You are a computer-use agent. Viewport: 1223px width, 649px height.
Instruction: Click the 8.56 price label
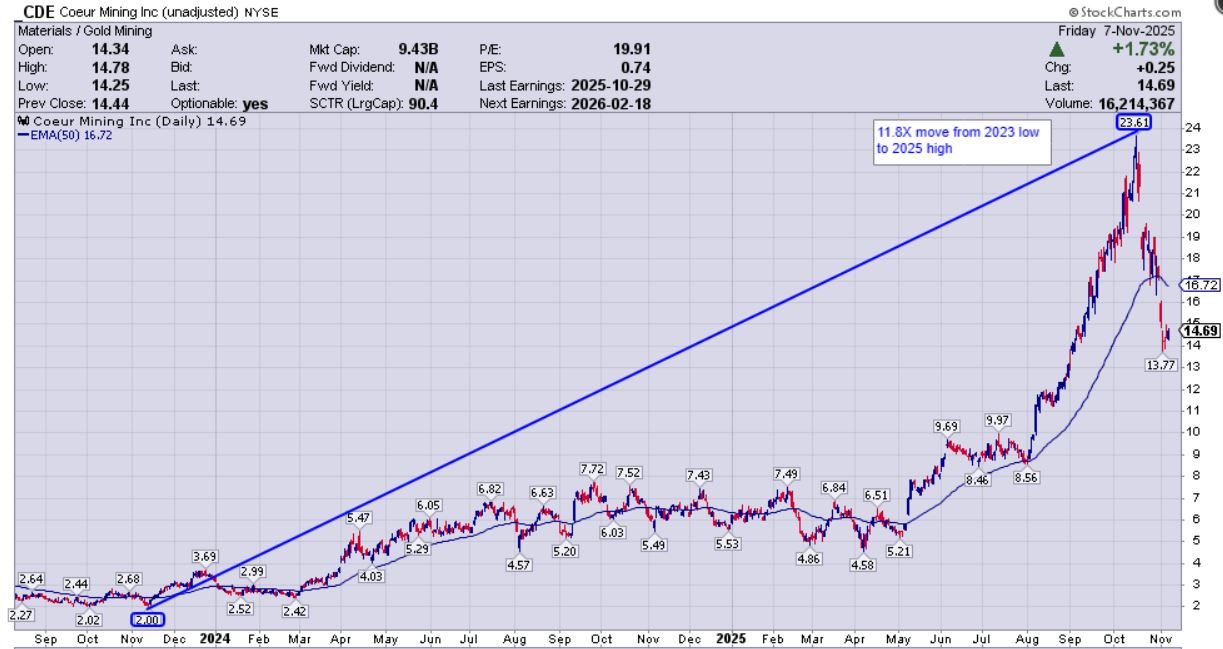1027,478
